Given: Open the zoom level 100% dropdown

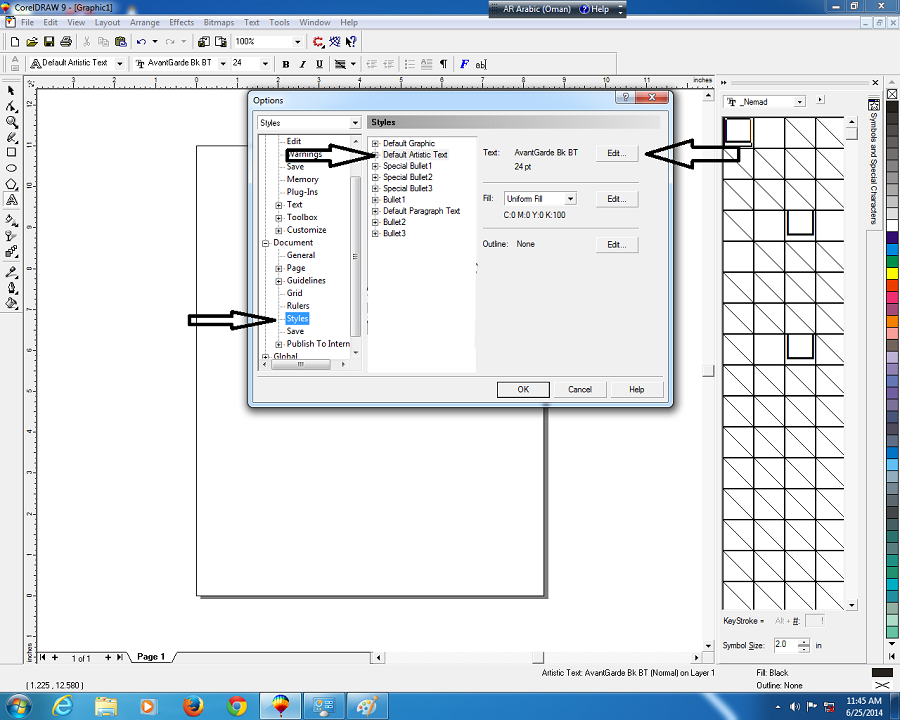Looking at the screenshot, I should click(297, 41).
